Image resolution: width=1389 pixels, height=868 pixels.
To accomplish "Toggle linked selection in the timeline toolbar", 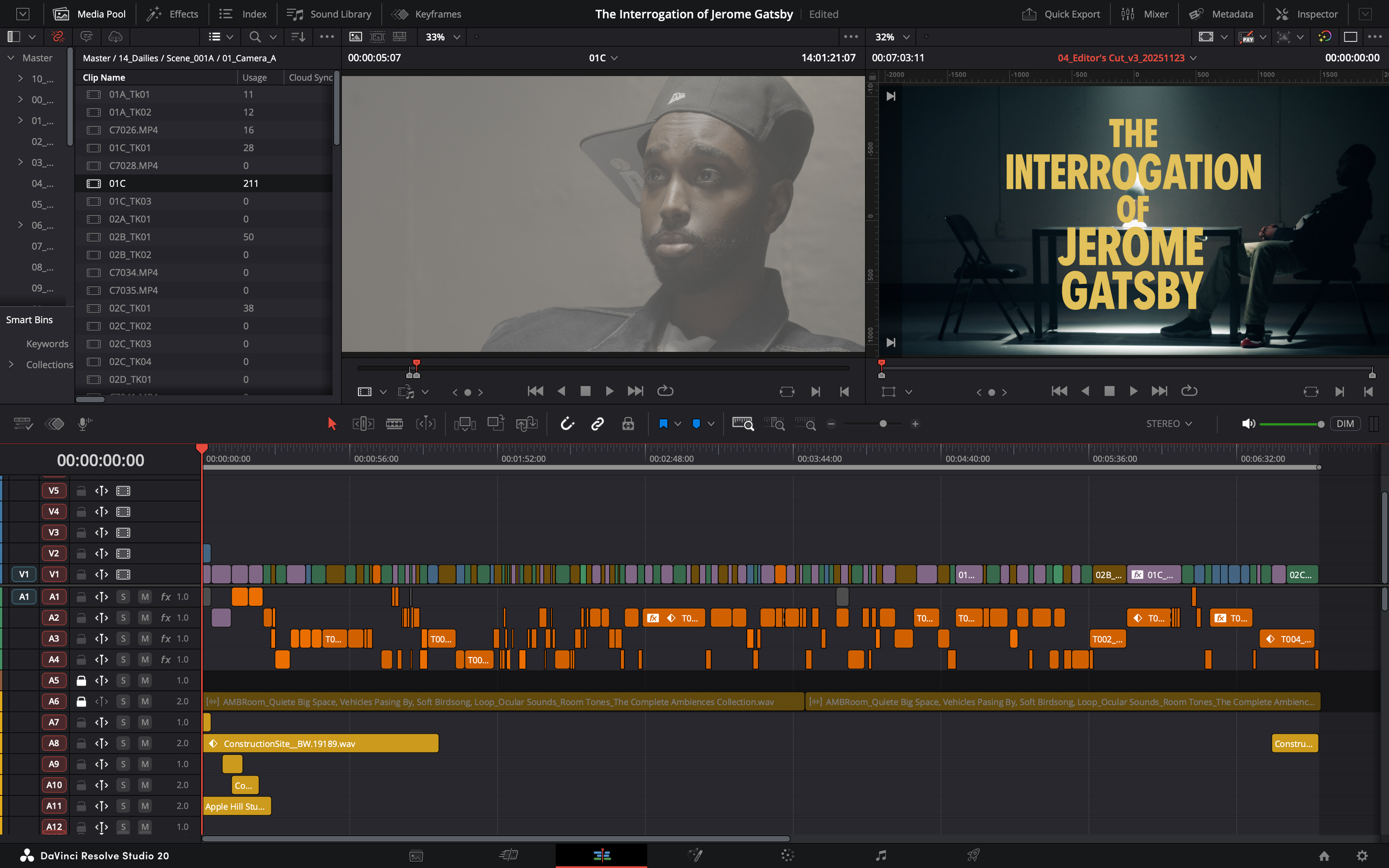I will [x=597, y=424].
